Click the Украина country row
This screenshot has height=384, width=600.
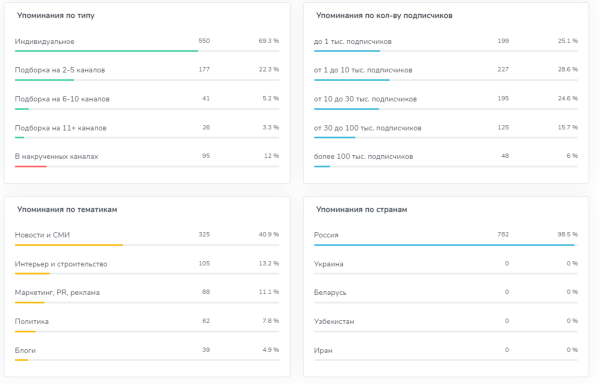(x=446, y=267)
